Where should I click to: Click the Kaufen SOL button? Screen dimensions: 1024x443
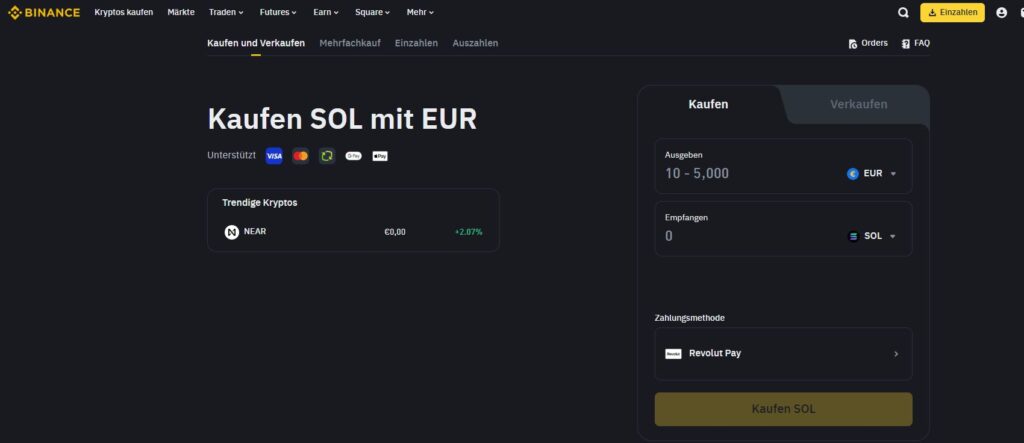point(783,409)
